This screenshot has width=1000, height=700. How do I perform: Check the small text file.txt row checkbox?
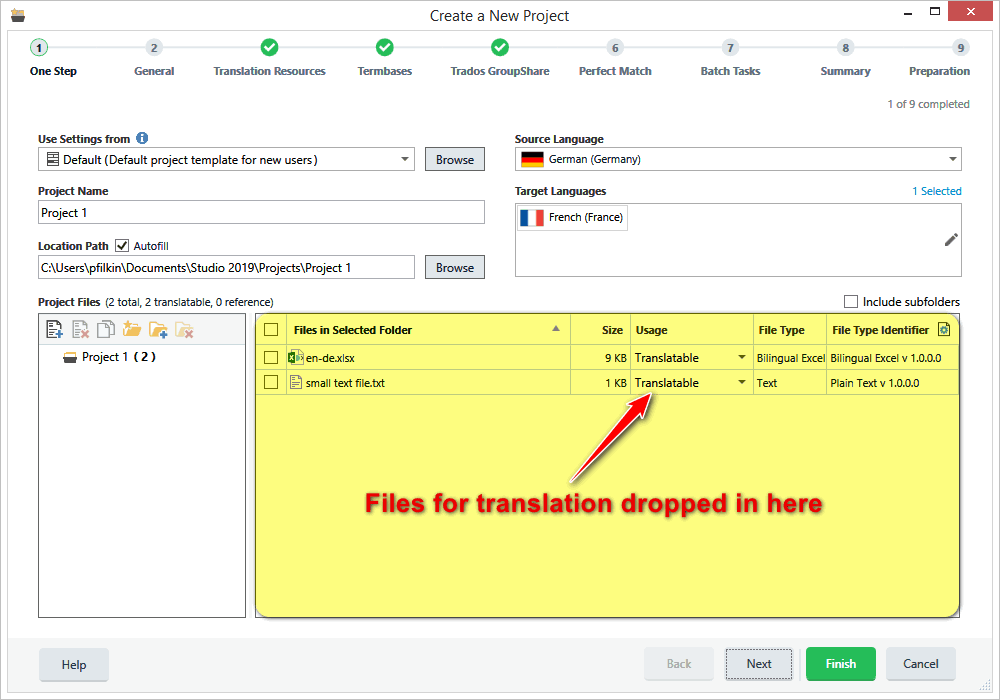pos(271,383)
